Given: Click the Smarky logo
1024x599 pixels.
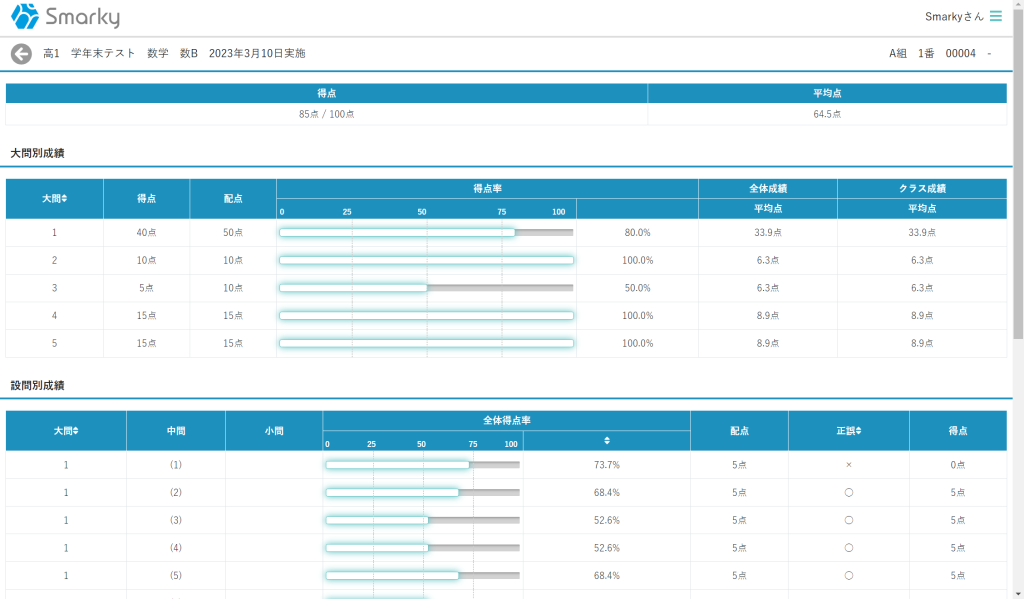Looking at the screenshot, I should (65, 16).
